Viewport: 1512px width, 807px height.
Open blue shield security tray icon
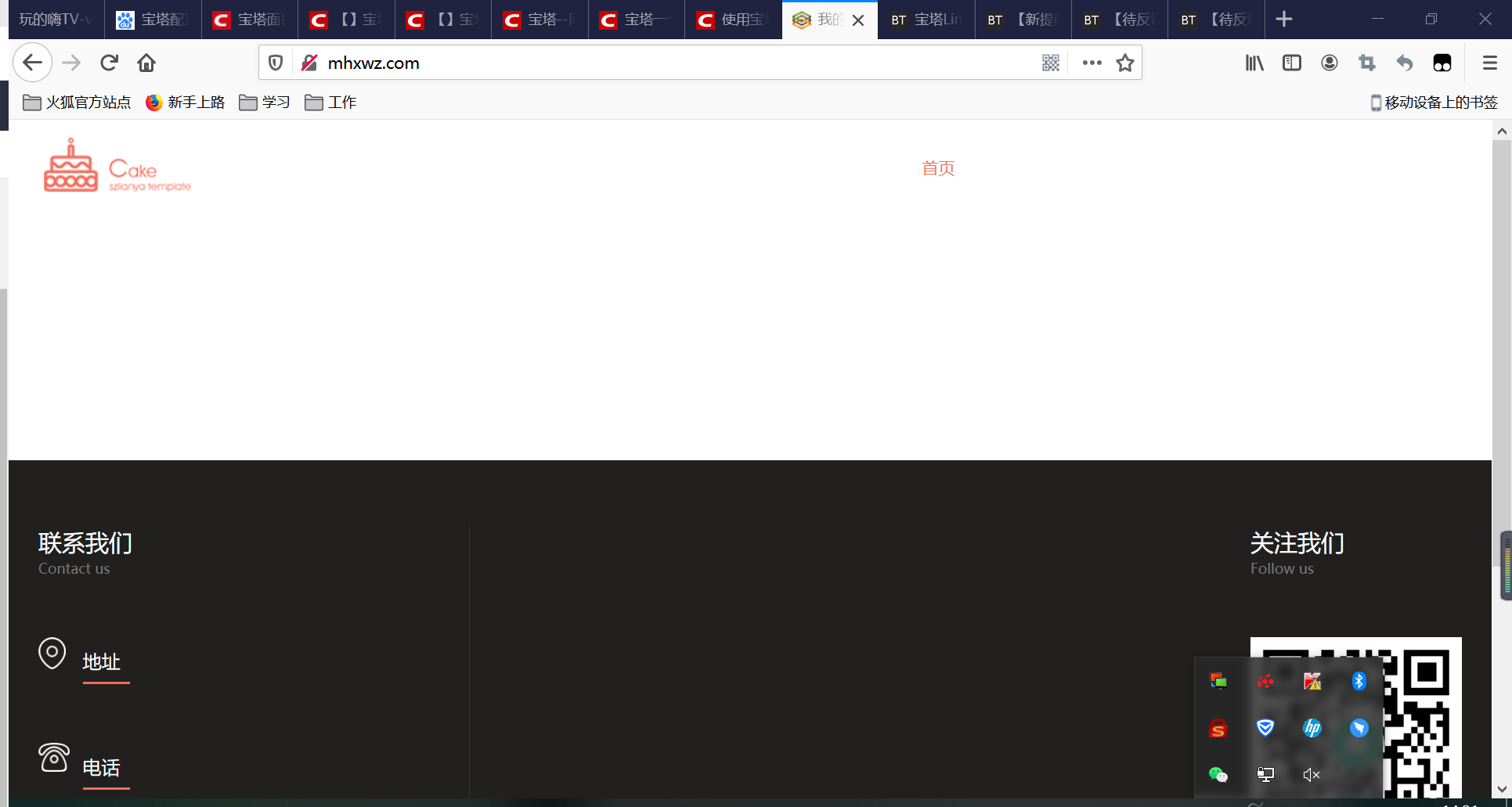[1265, 728]
